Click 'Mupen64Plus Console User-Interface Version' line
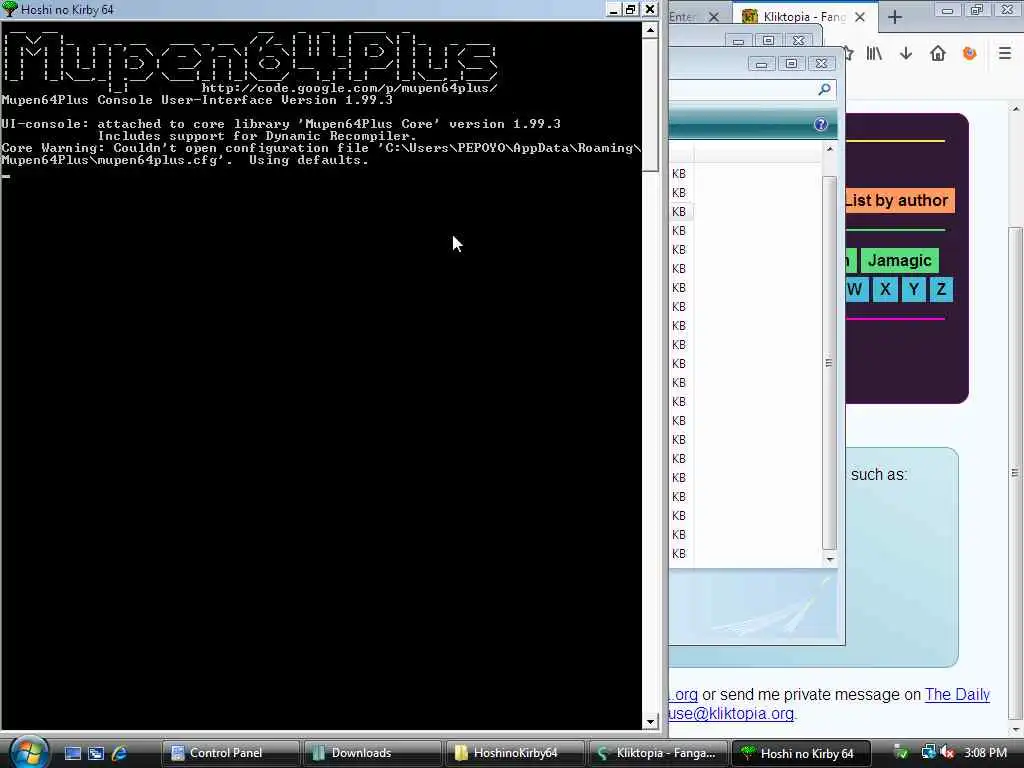The height and width of the screenshot is (768, 1024). tap(197, 100)
